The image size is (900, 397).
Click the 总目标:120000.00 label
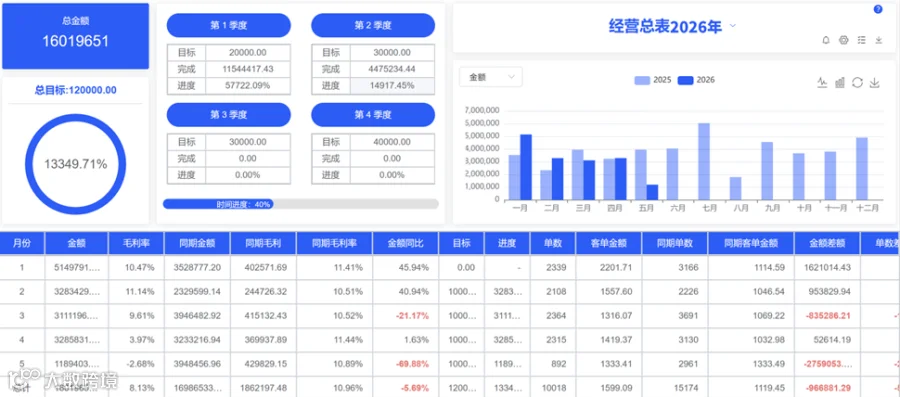(76, 90)
